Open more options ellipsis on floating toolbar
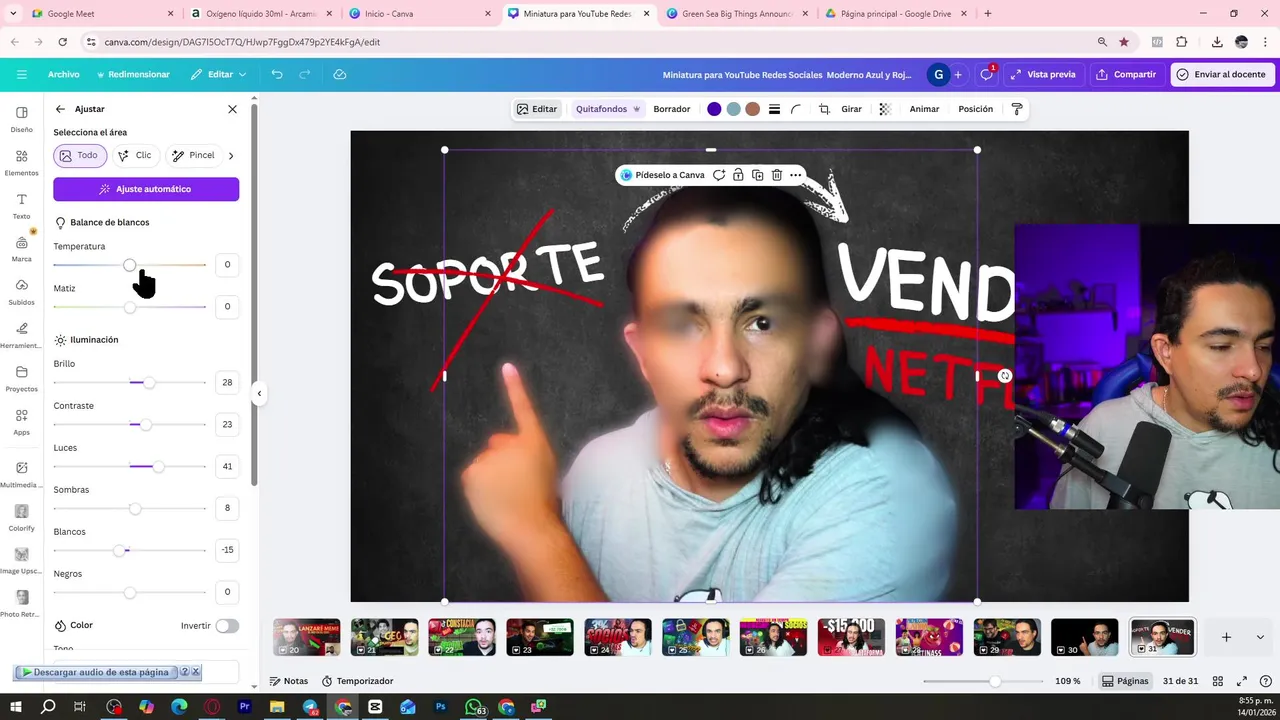The width and height of the screenshot is (1280, 720). (x=795, y=175)
